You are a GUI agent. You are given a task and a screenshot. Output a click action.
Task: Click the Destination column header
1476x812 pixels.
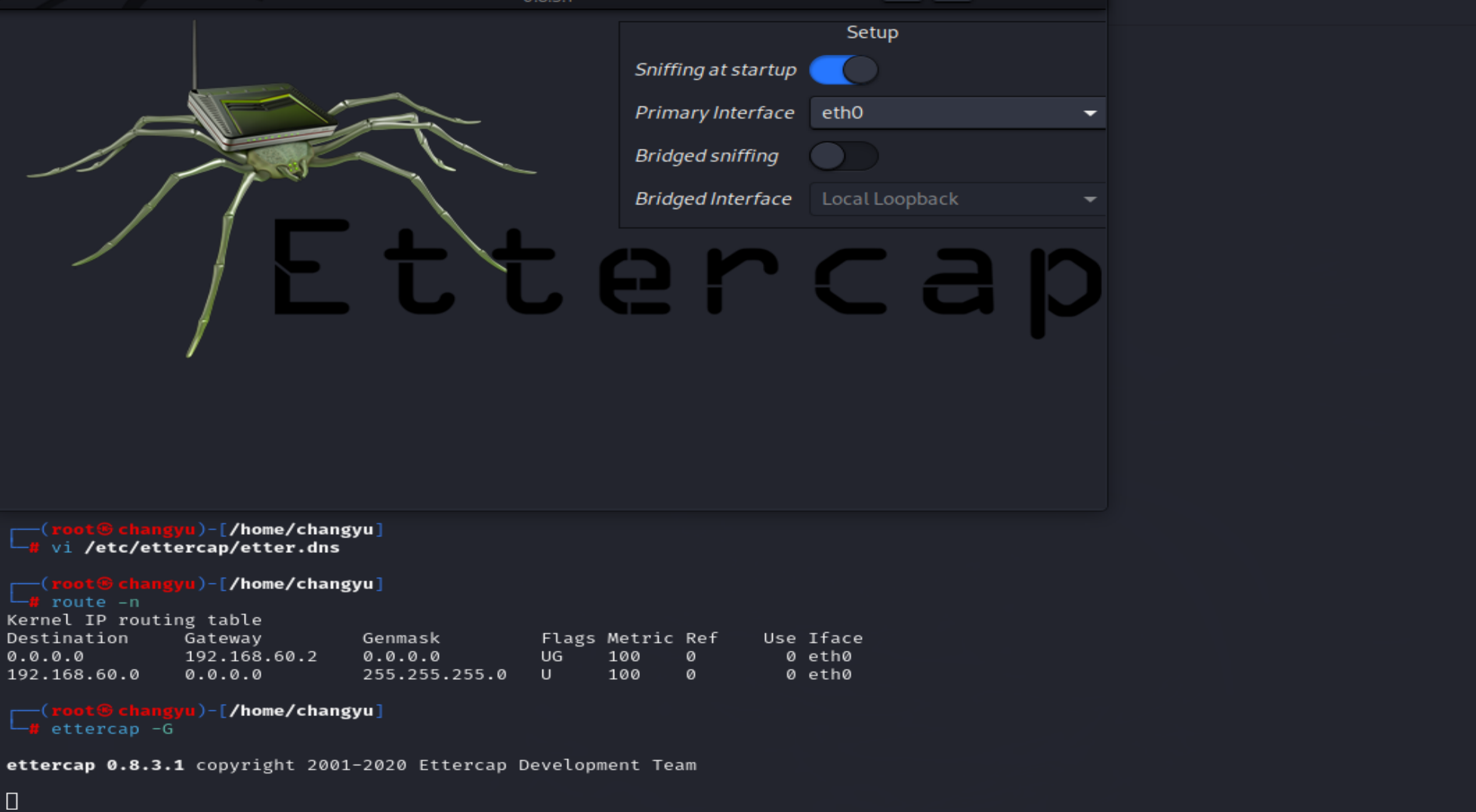tap(67, 638)
